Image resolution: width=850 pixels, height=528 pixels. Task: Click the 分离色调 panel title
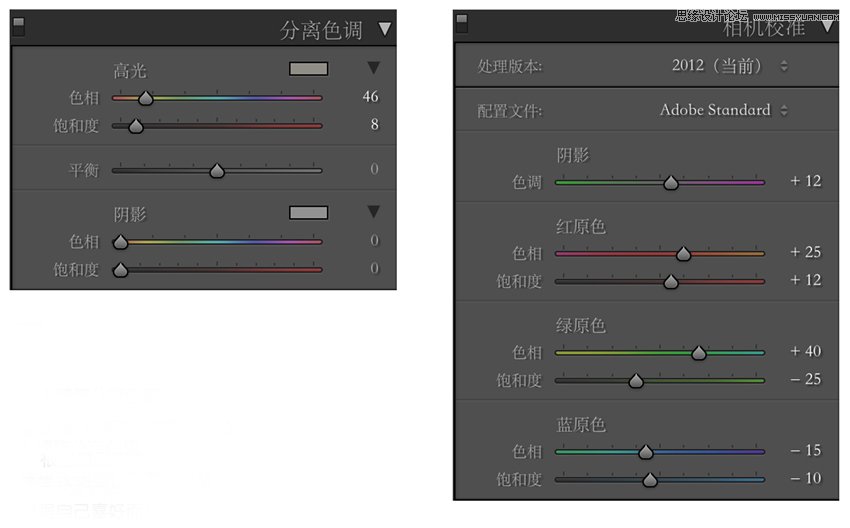(321, 30)
